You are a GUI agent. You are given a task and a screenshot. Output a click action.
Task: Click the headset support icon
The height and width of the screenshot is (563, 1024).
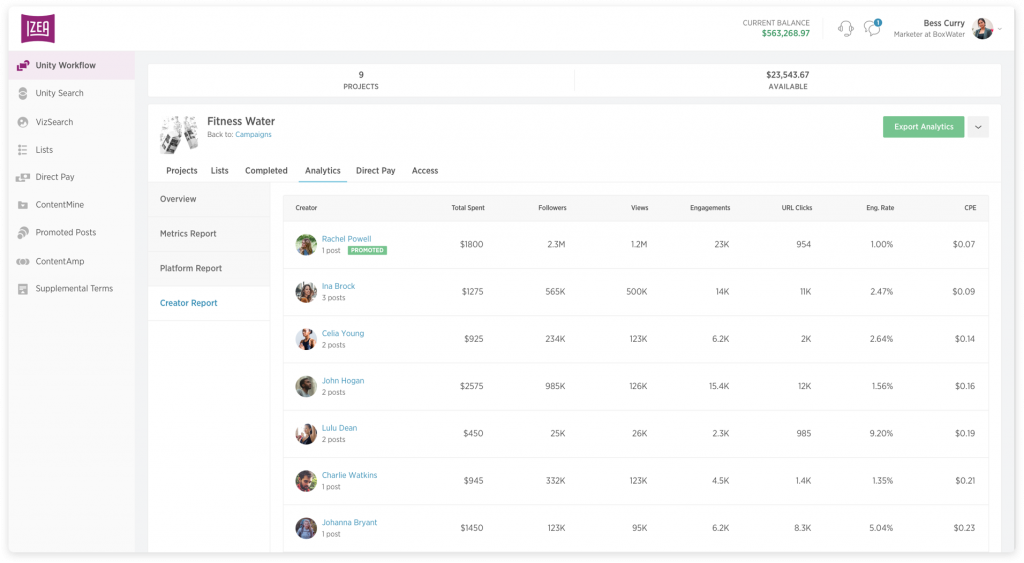[846, 28]
